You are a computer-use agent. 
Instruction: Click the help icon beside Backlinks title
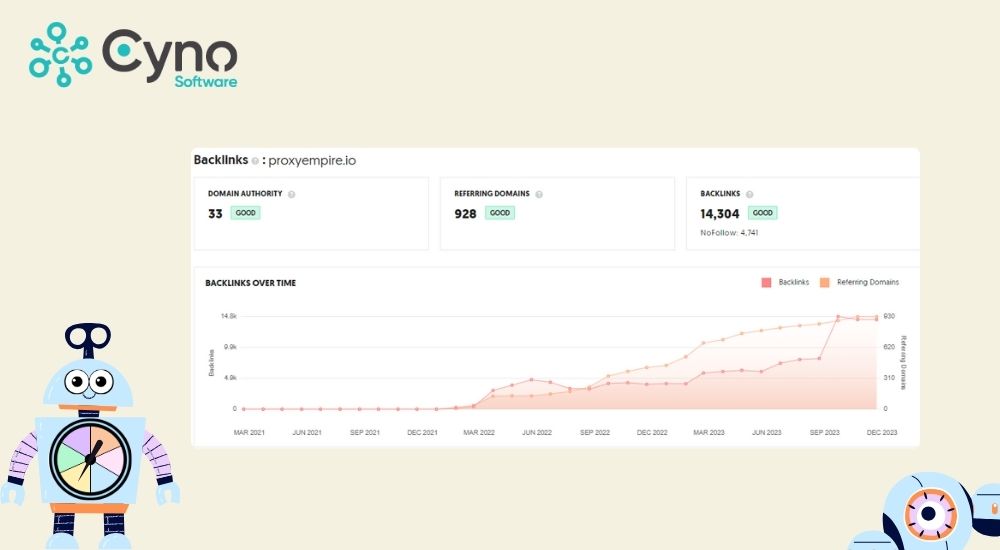(x=256, y=160)
